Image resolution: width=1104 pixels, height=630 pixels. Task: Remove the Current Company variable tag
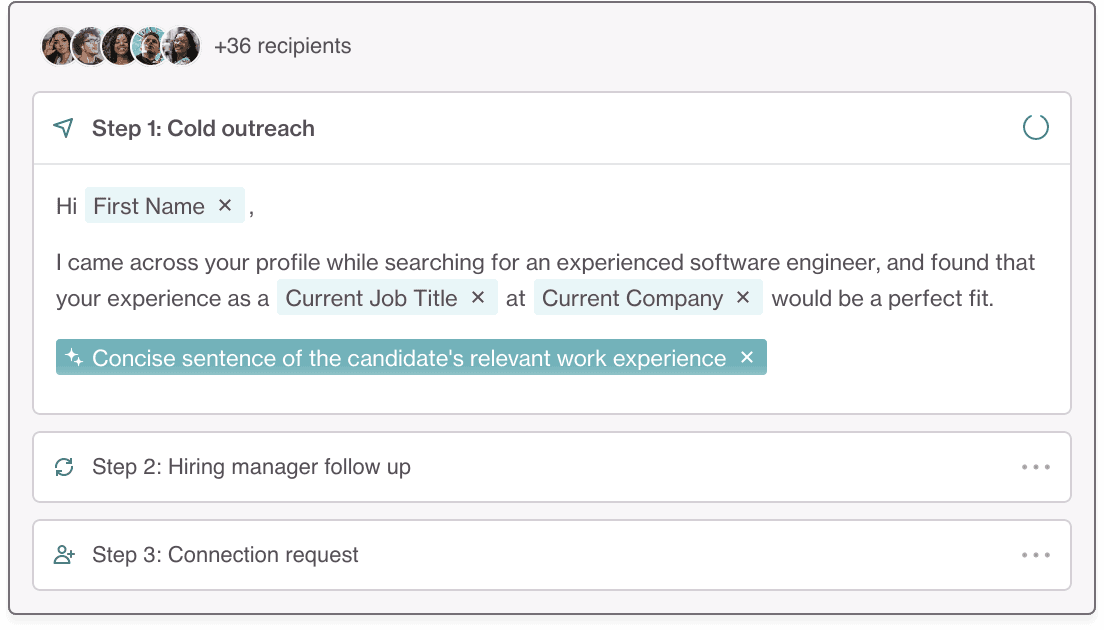coord(742,298)
